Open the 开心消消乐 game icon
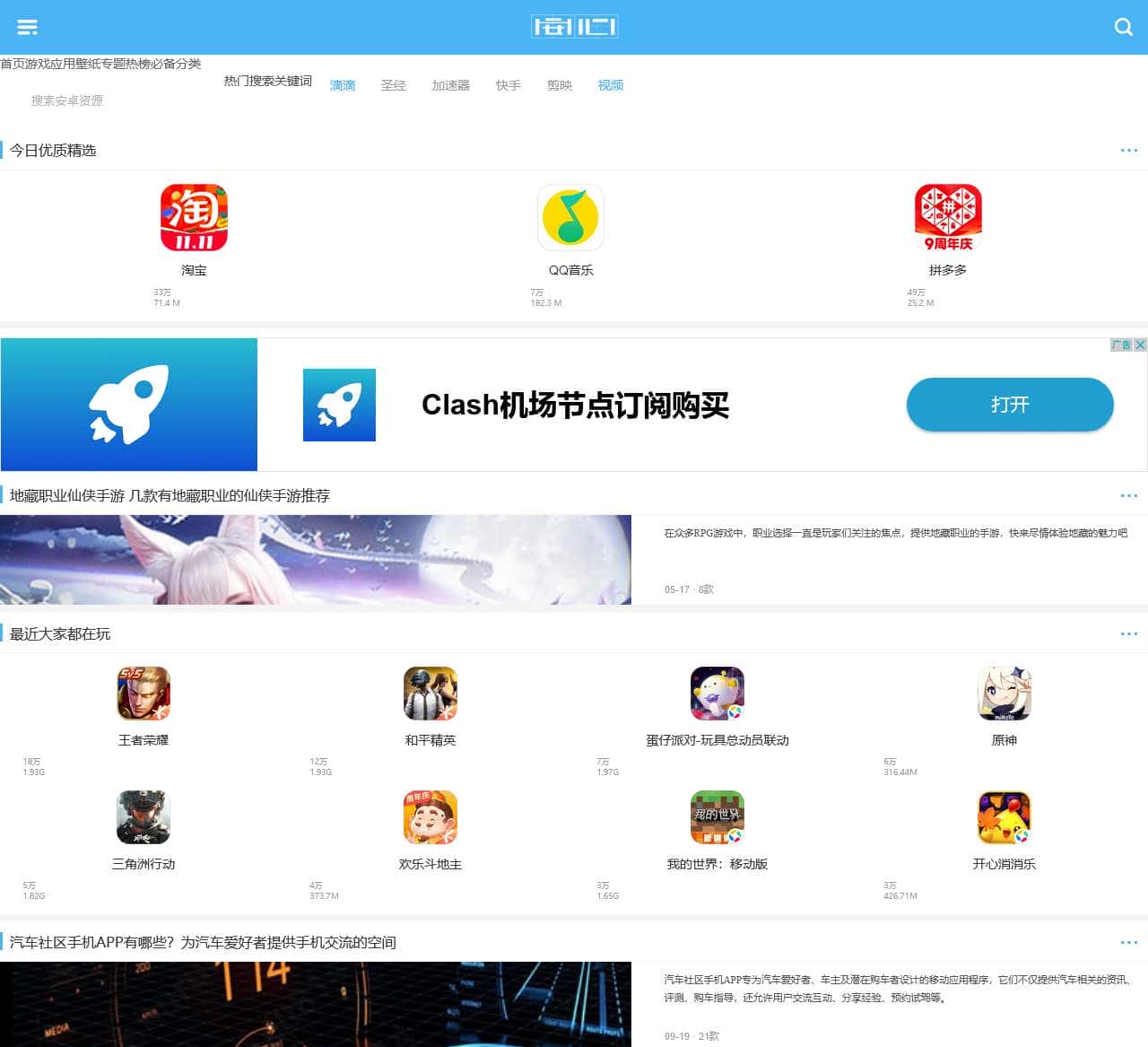This screenshot has width=1148, height=1047. [1004, 817]
